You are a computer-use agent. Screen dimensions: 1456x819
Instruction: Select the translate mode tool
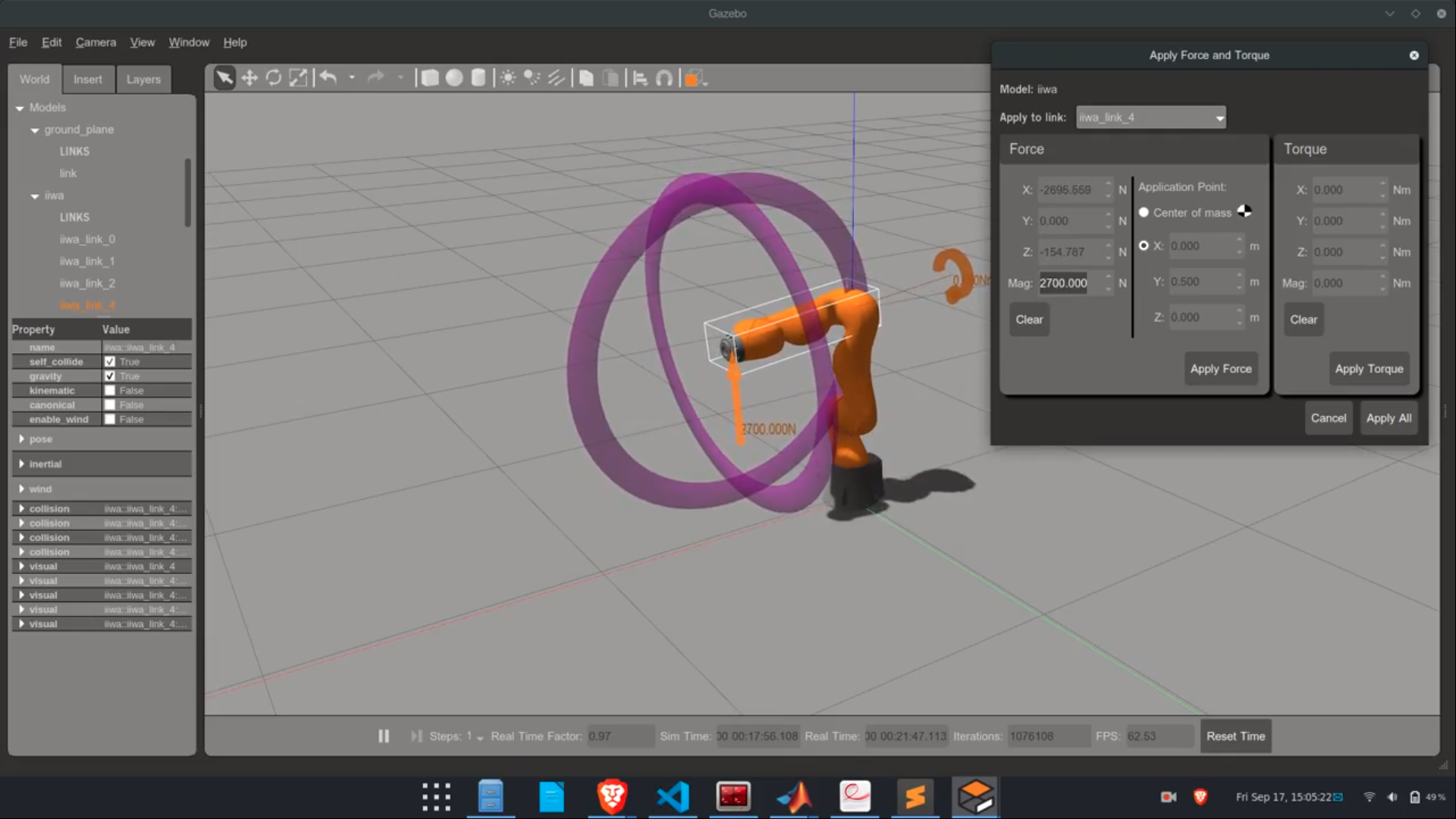coord(249,78)
